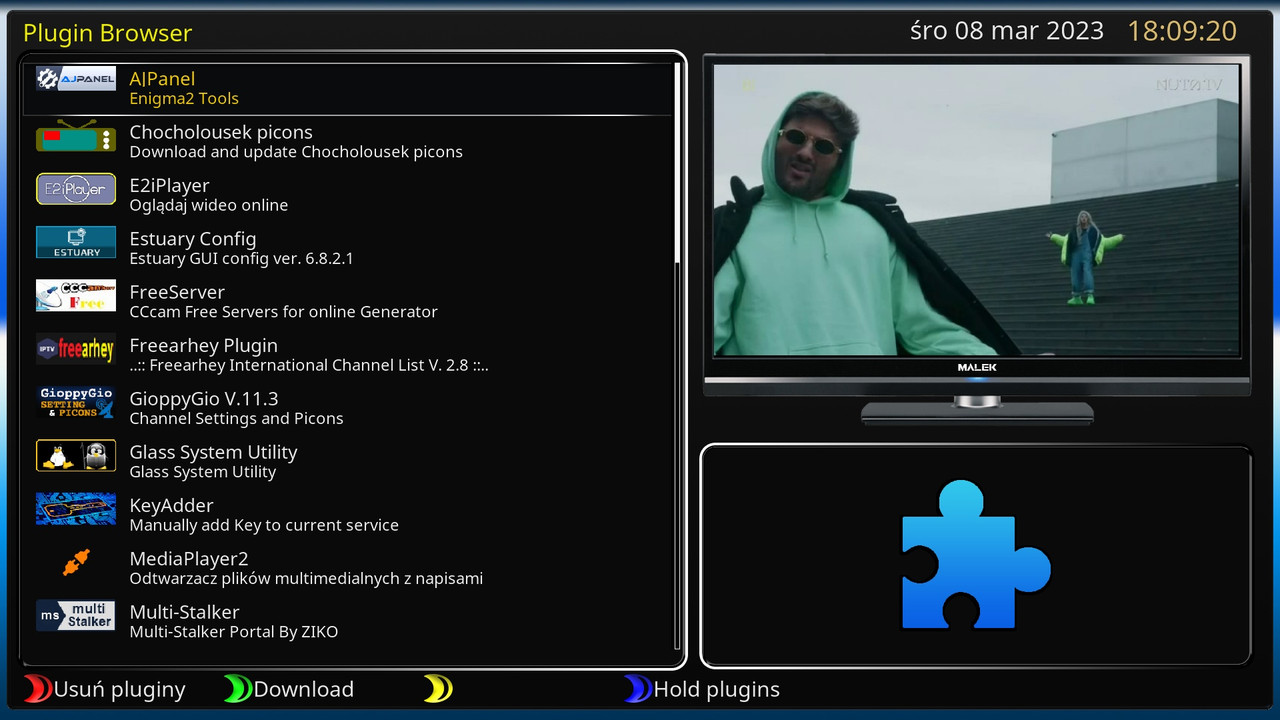Select the Glass System Utility entry title
Screen dimensions: 1280x720
tap(213, 452)
